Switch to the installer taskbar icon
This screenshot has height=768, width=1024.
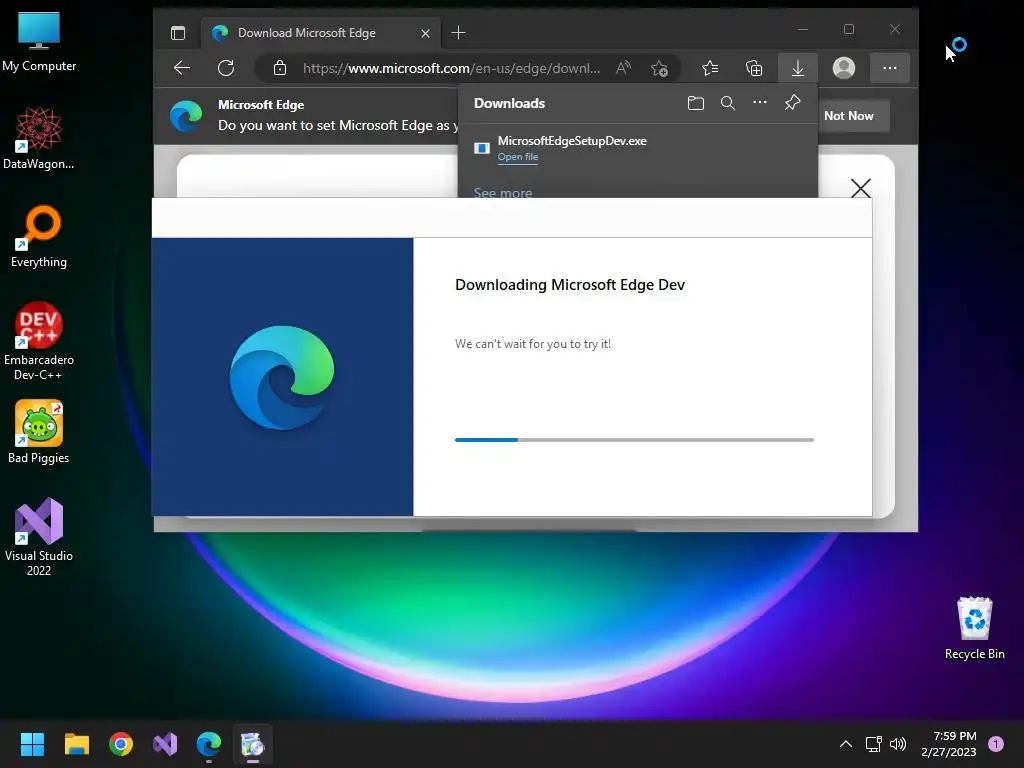pyautogui.click(x=253, y=744)
